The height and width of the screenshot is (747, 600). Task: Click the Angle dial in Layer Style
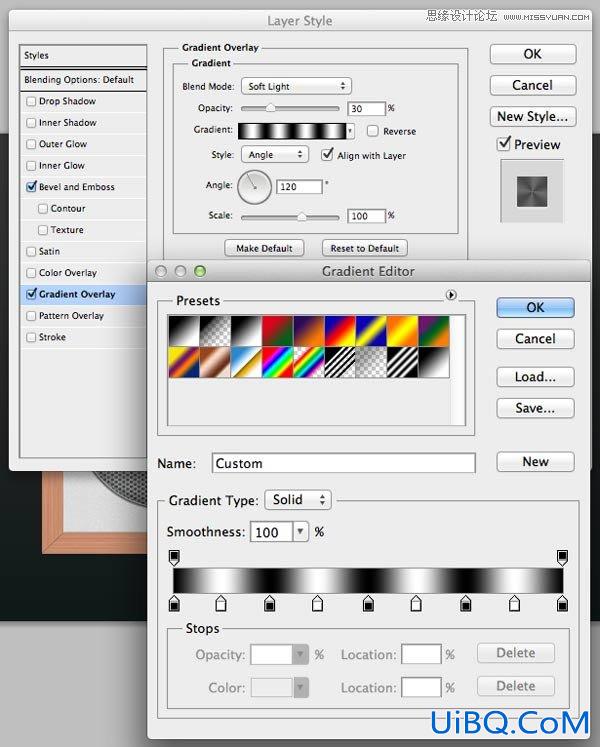254,187
